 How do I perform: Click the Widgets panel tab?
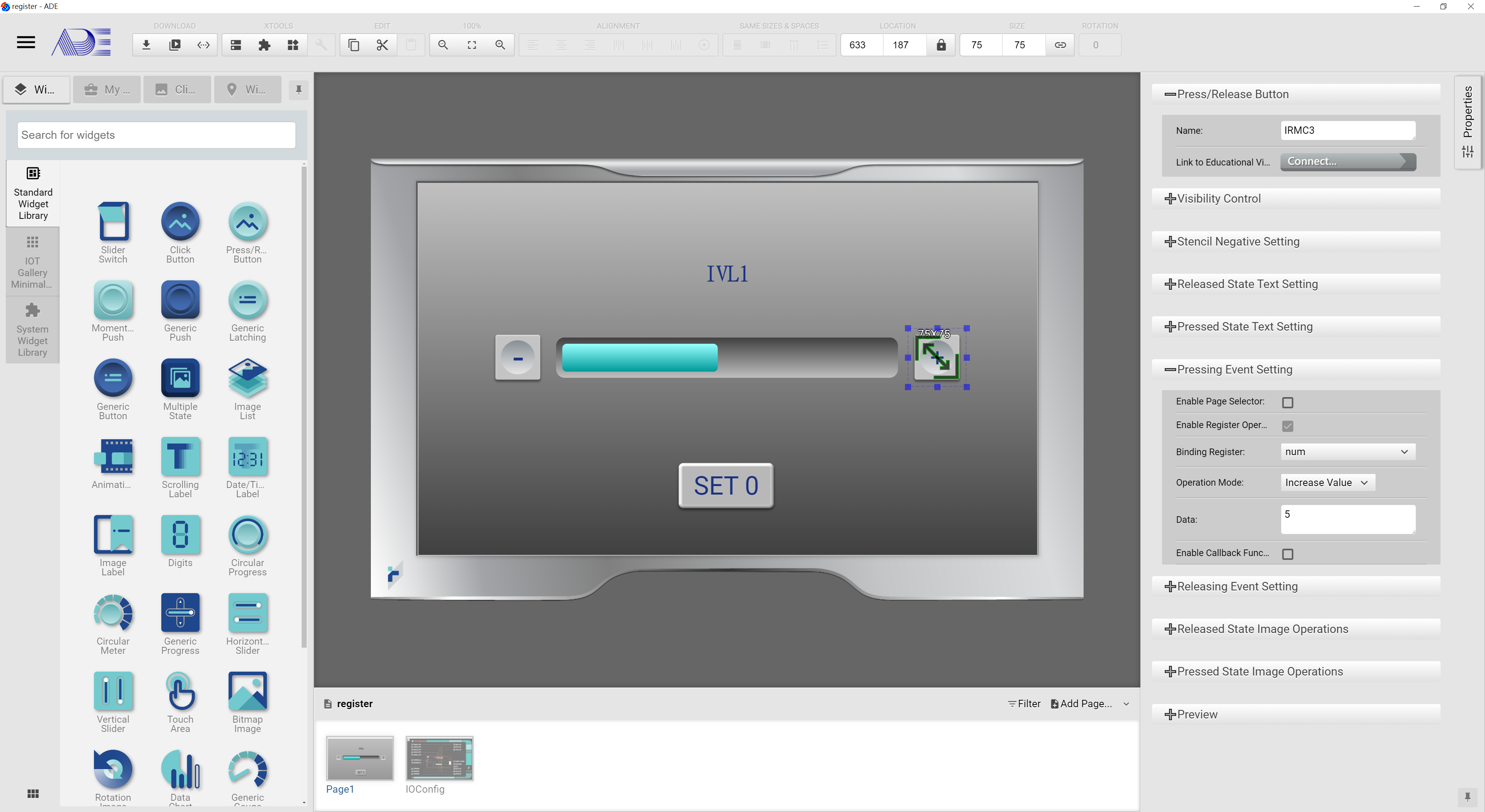(37, 89)
